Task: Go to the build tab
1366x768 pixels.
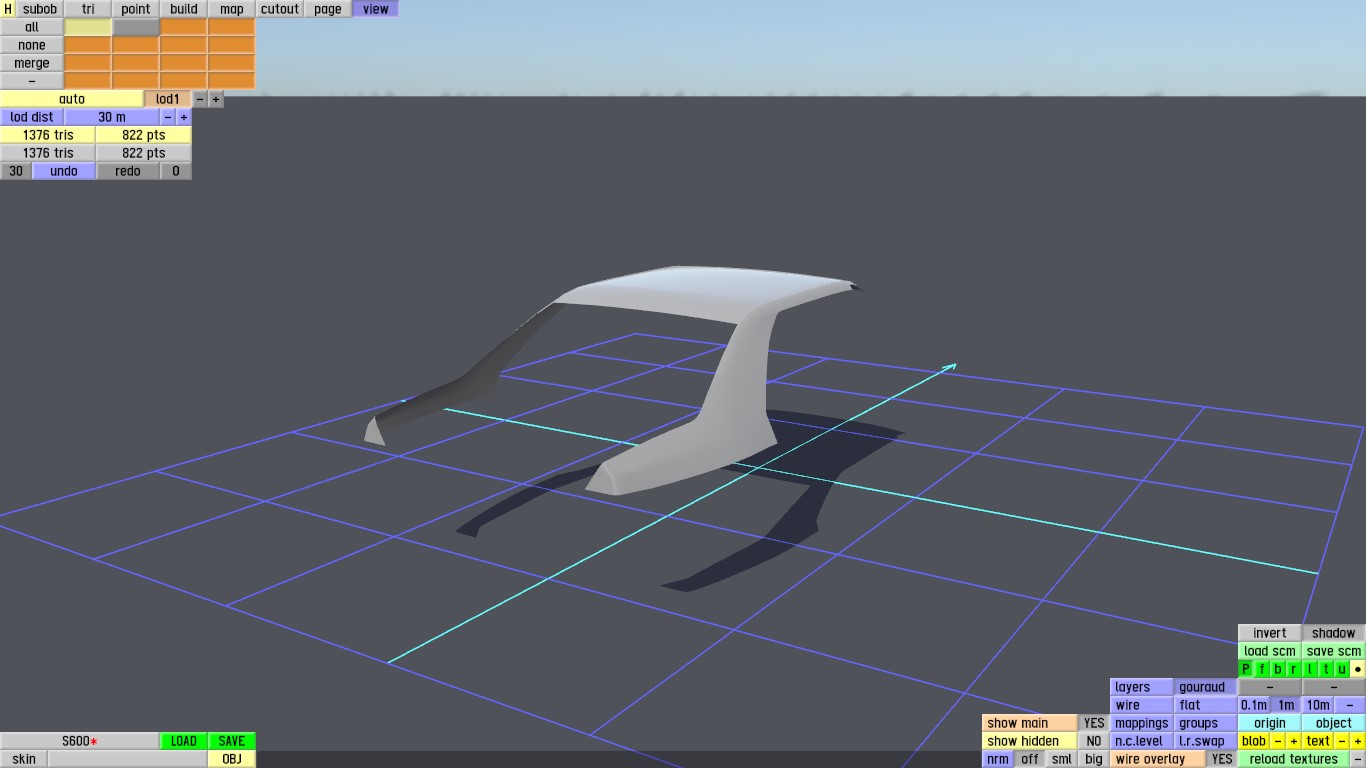Action: point(184,9)
